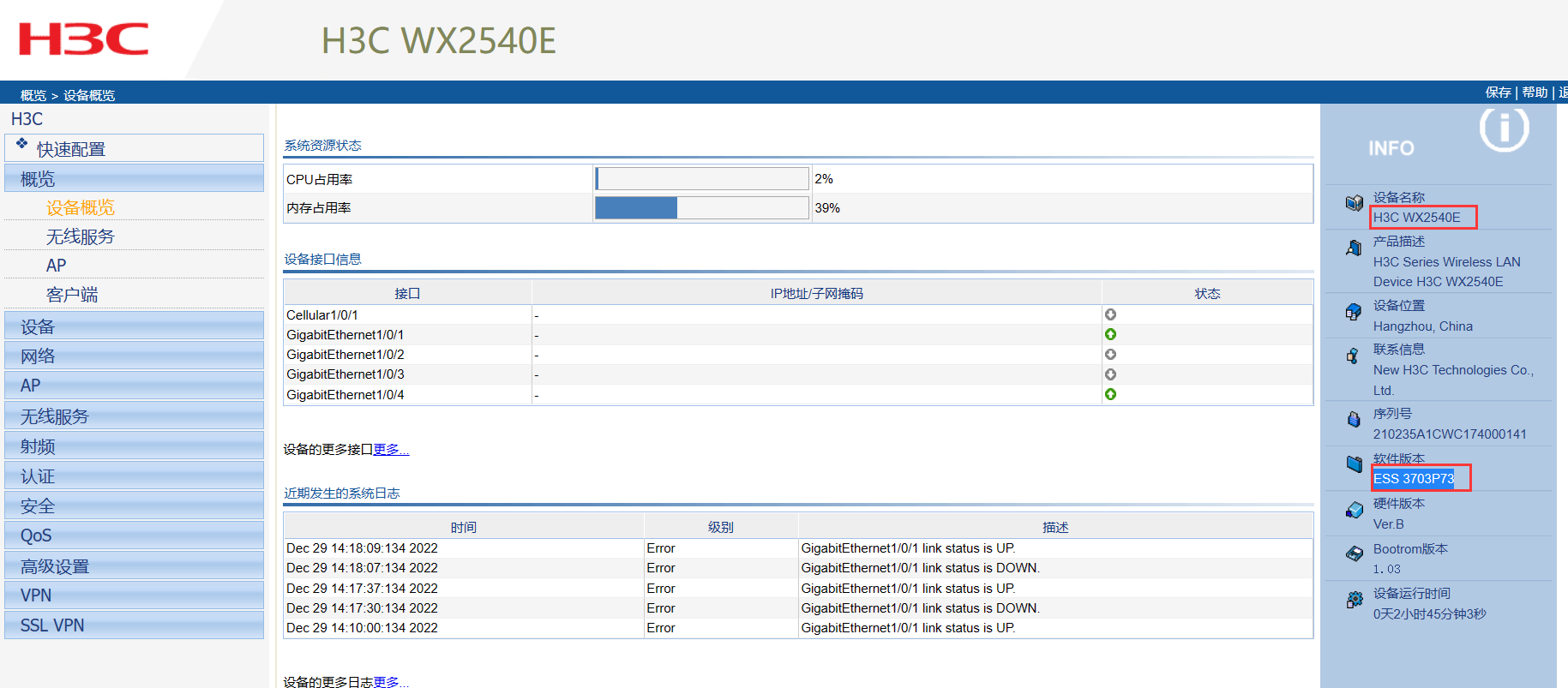Click the IP地址/子网掩码 column header
Viewport: 1568px width, 688px height.
817,293
